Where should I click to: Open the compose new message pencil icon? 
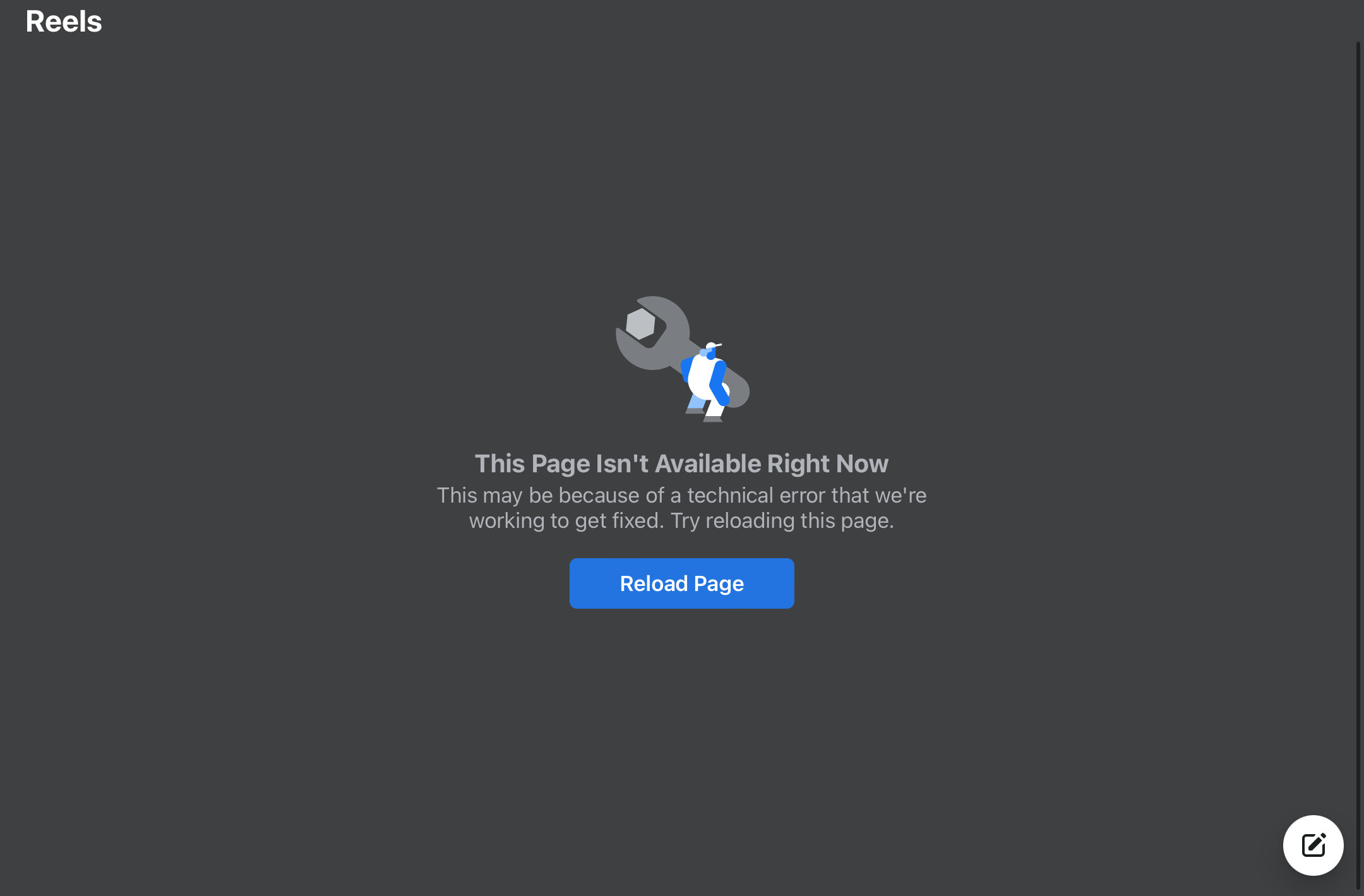pos(1313,845)
